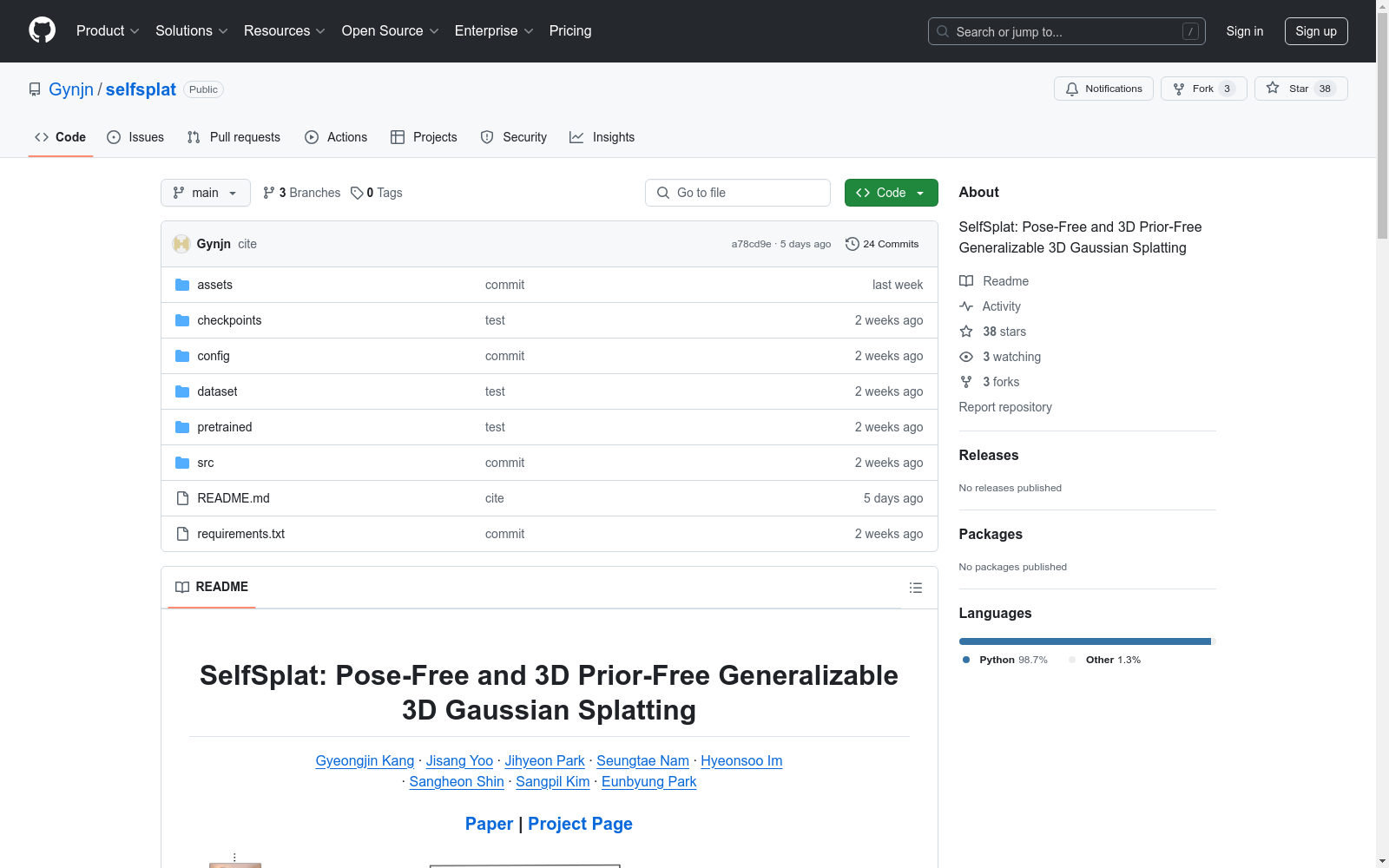Click the Fork icon button
Screen dimensions: 1389x868
pyautogui.click(x=1179, y=89)
